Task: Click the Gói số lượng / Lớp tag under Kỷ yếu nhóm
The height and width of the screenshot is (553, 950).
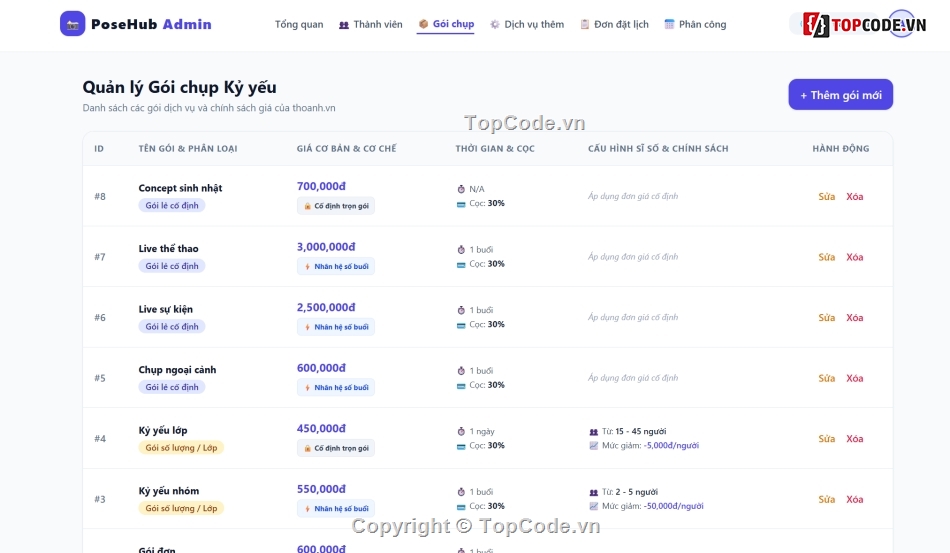Action: point(181,508)
